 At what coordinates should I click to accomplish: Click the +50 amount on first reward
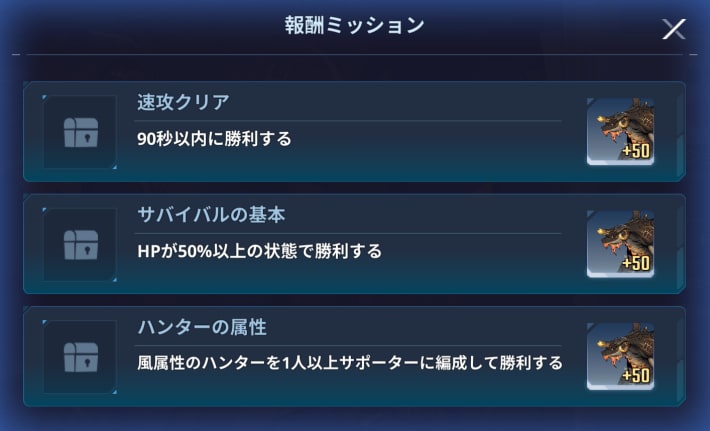636,151
